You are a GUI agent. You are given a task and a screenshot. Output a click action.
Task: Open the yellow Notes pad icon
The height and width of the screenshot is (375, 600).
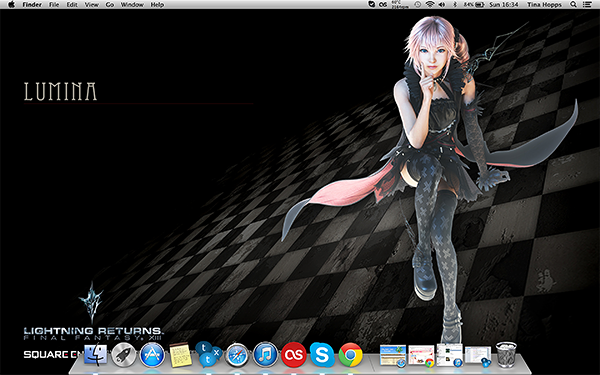(180, 355)
